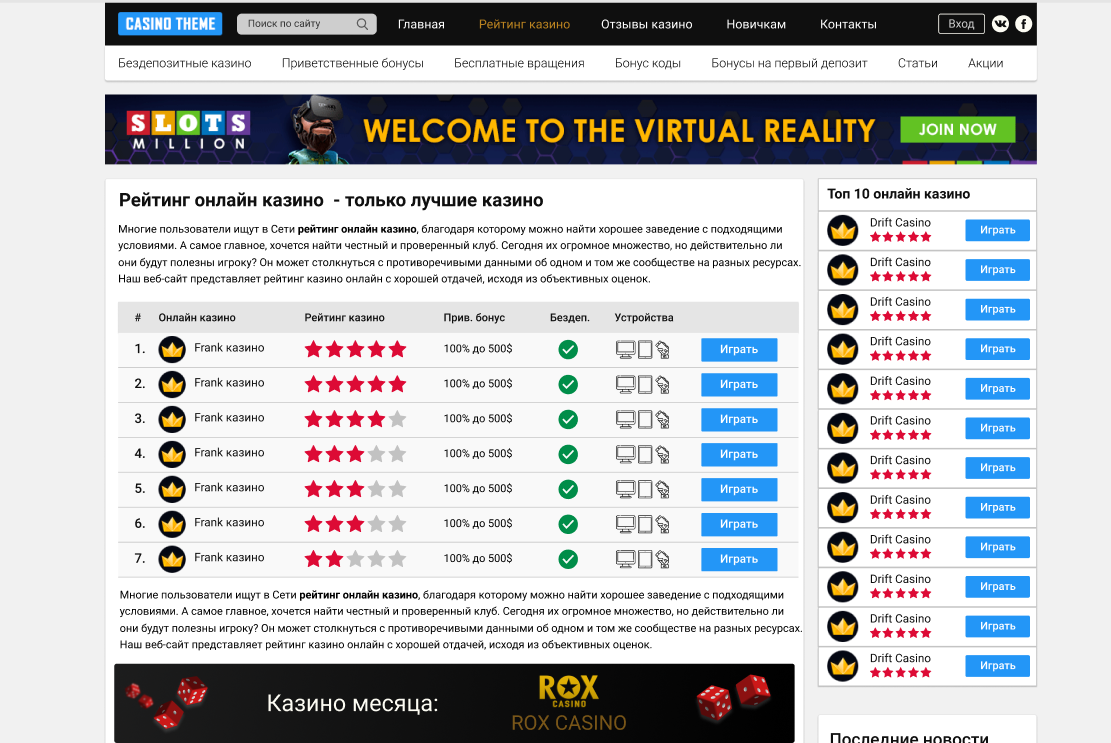Click the magnifier icon in the search box
Image resolution: width=1111 pixels, height=743 pixels.
pos(362,24)
